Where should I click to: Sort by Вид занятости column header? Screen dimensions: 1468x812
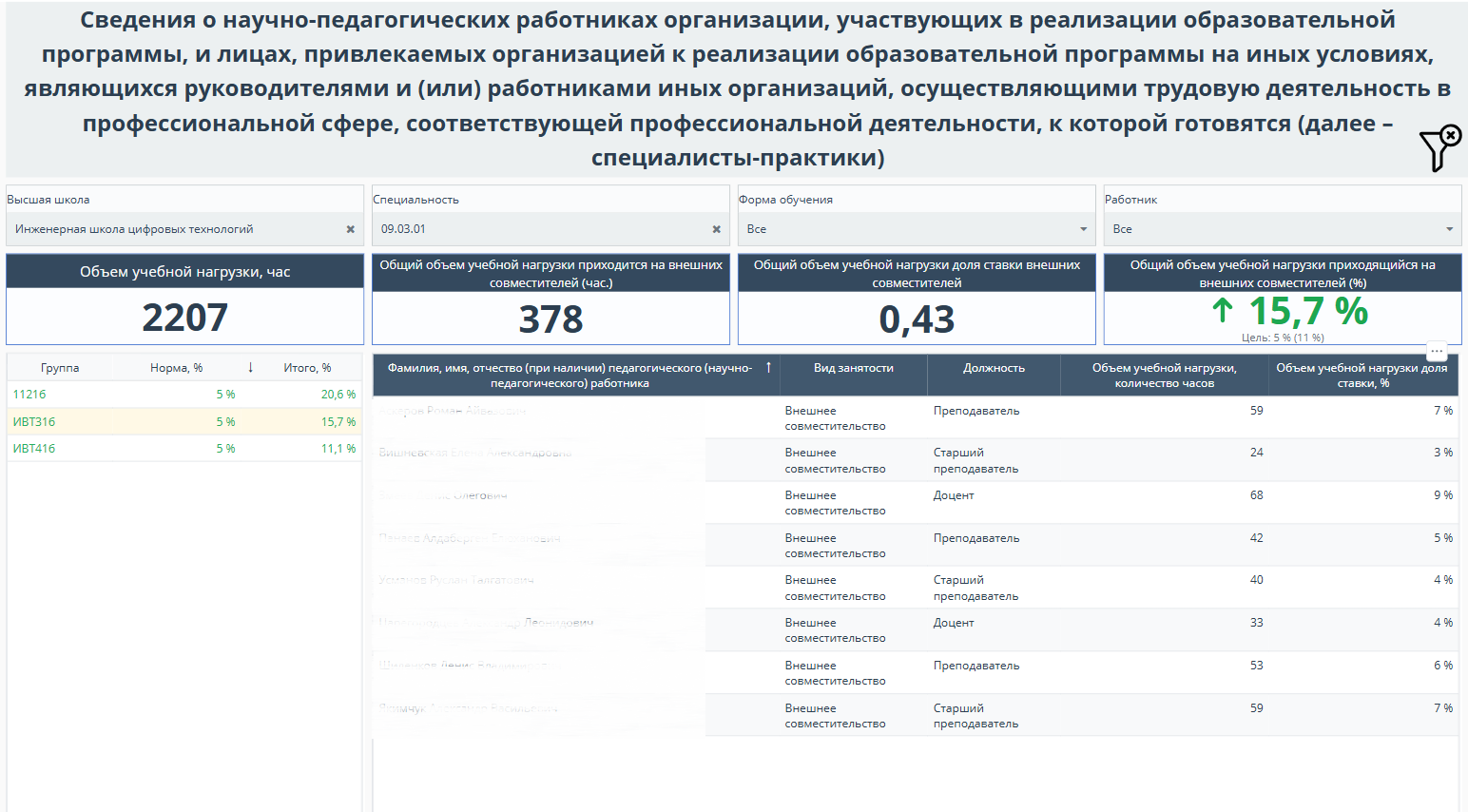tap(853, 368)
